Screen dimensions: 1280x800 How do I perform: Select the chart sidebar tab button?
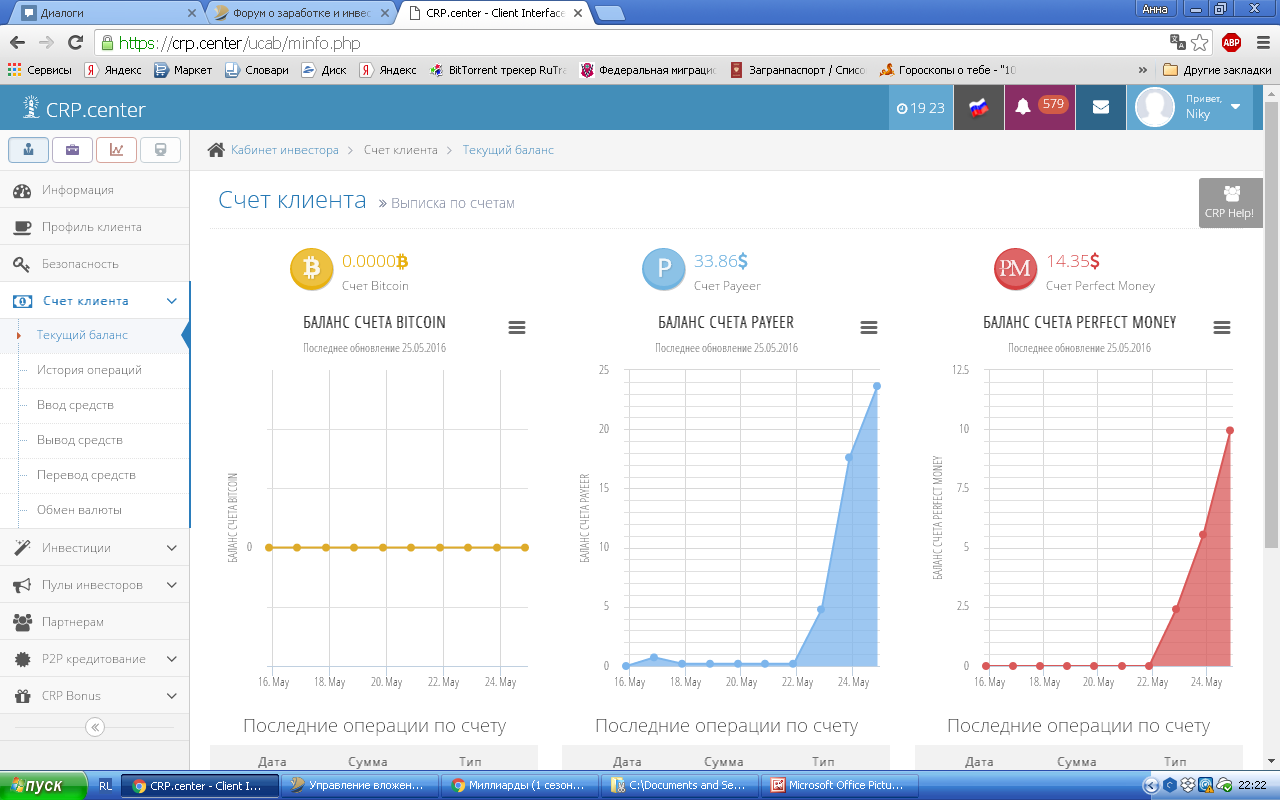116,150
